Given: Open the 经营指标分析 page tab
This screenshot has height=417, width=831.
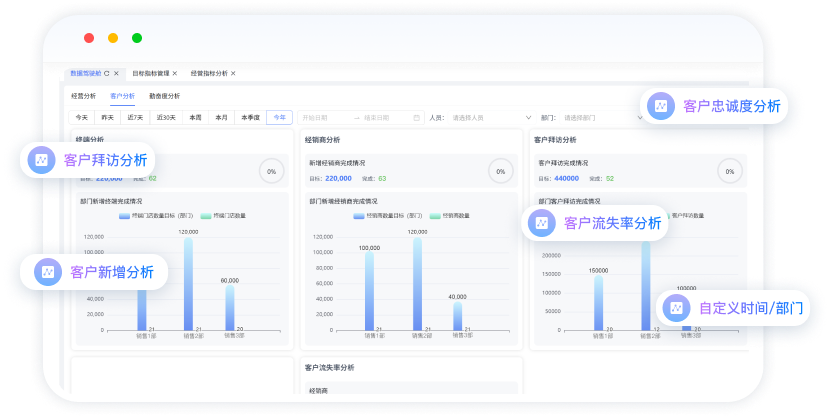Looking at the screenshot, I should [x=209, y=73].
